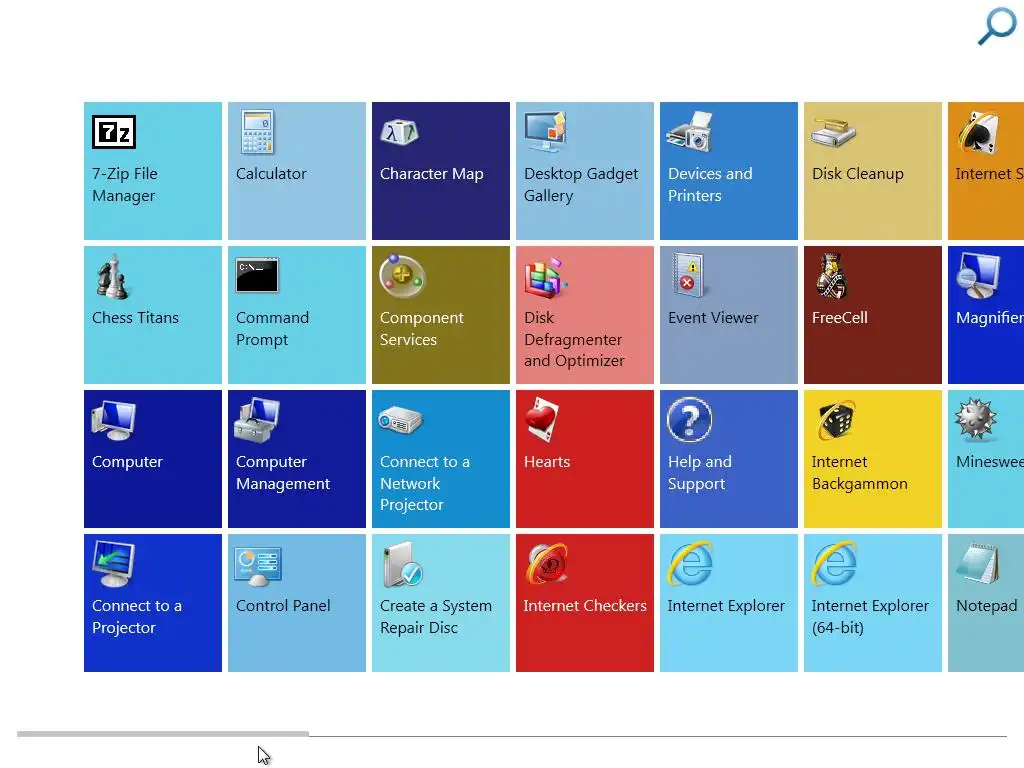The image size is (1024, 768).
Task: Launch FreeCell via its king card icon
Action: pyautogui.click(x=831, y=276)
